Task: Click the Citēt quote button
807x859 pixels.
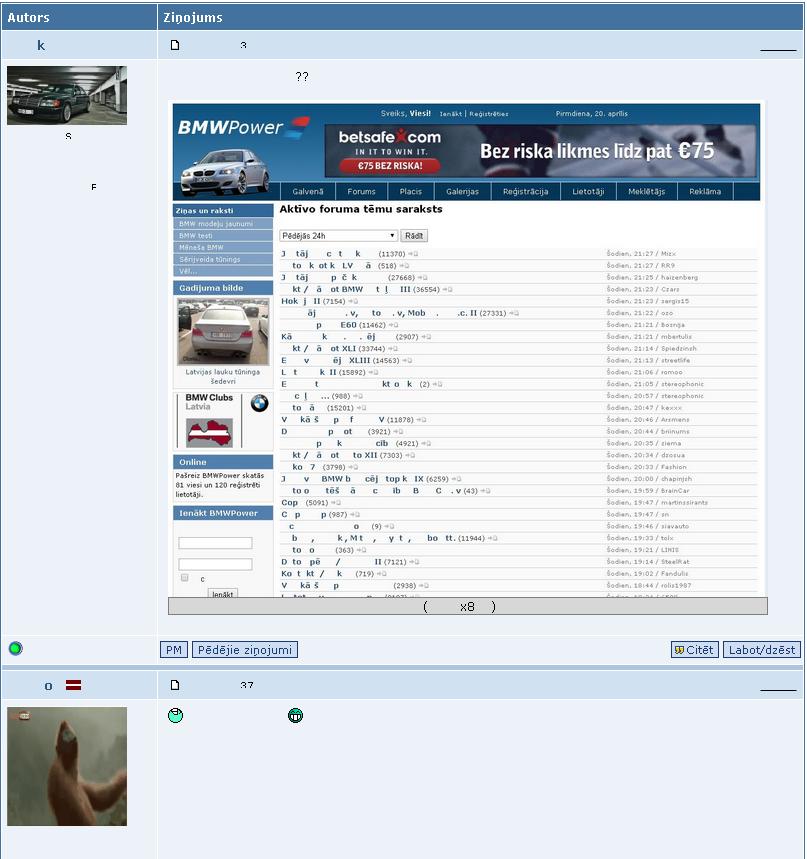Action: (x=695, y=650)
